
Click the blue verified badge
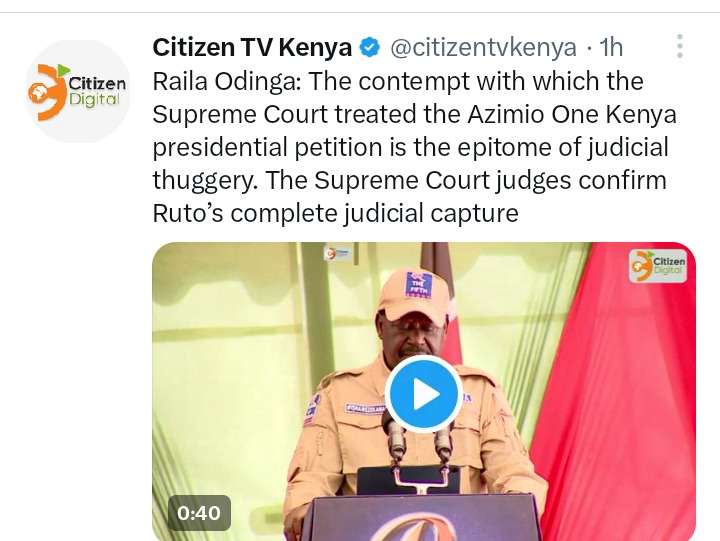pyautogui.click(x=369, y=48)
